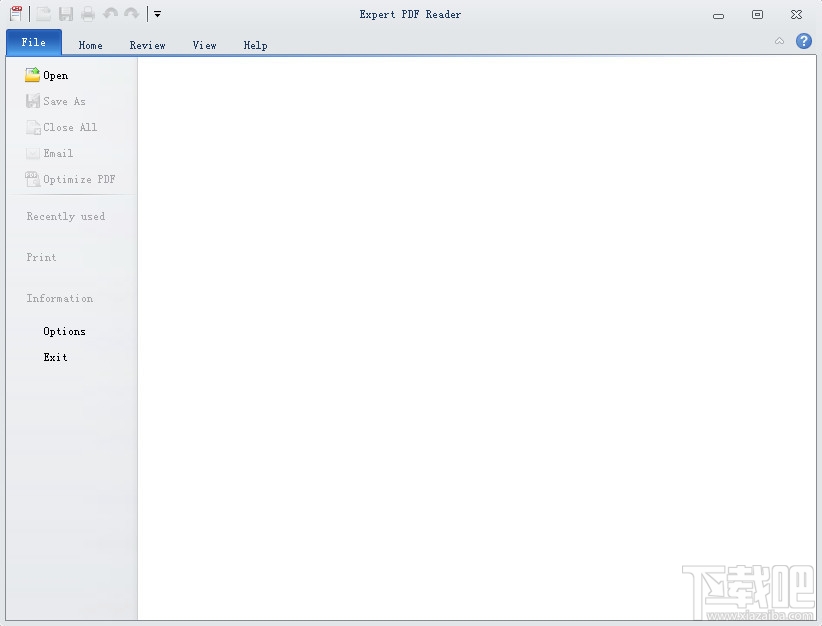Image resolution: width=822 pixels, height=626 pixels.
Task: Click the Undo arrow icon
Action: (x=112, y=13)
